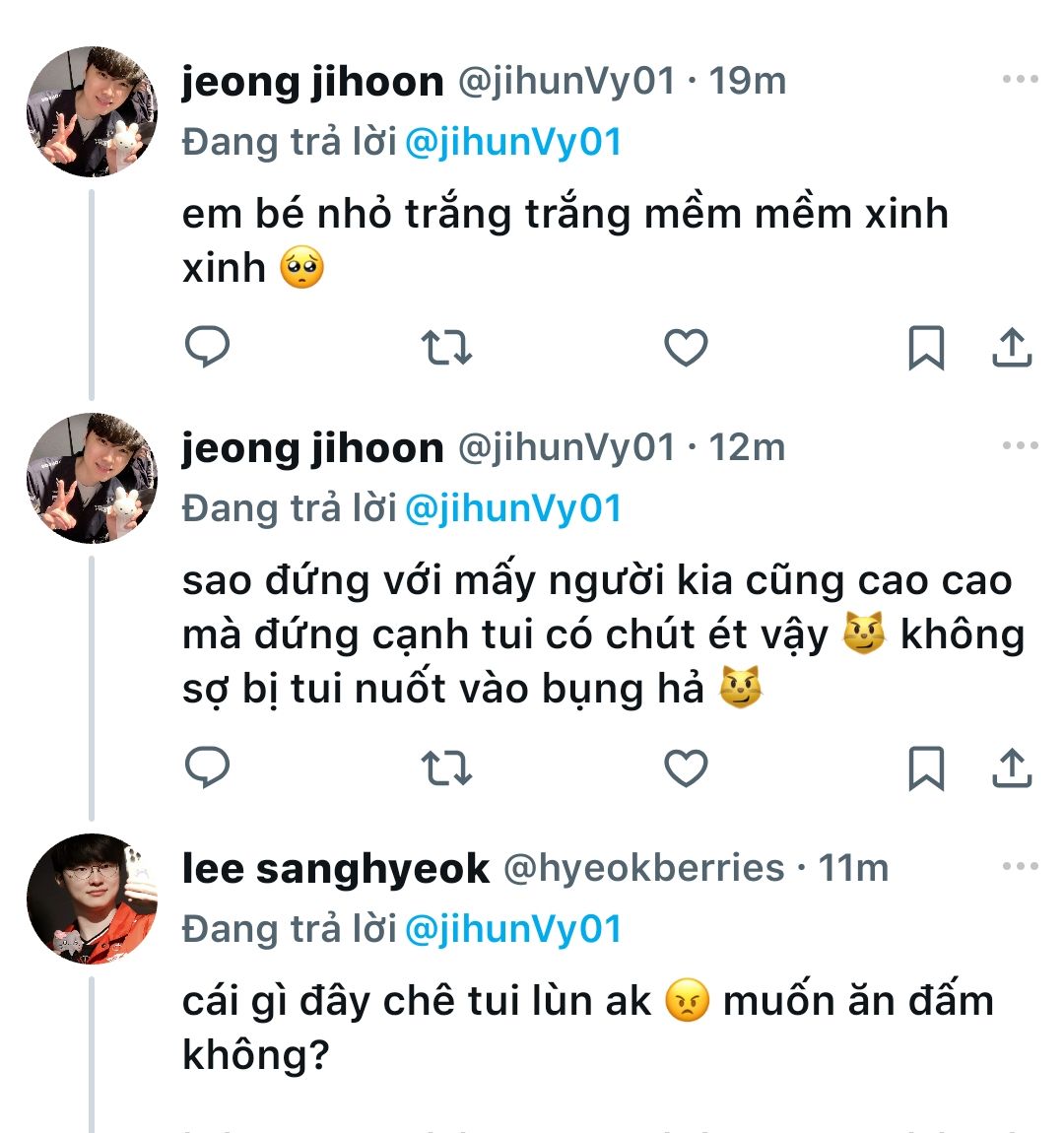Share the 19m tweet

click(x=1011, y=348)
